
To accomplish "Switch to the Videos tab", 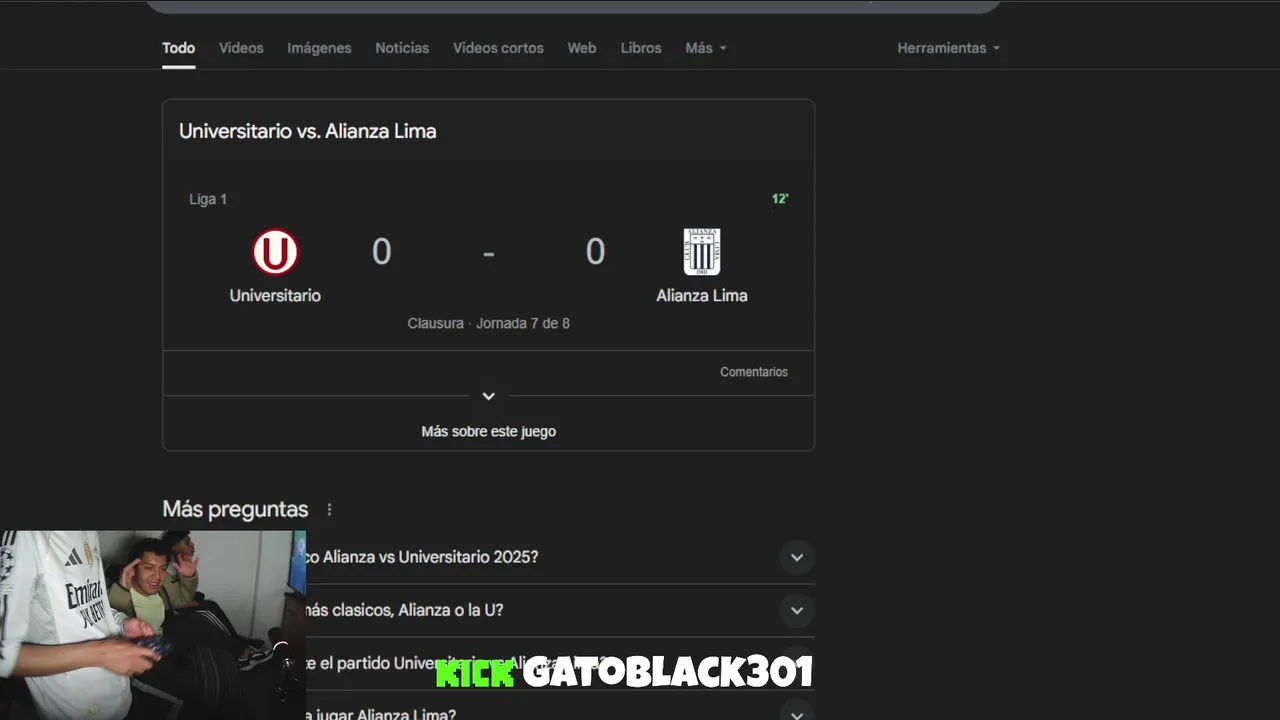I will 241,48.
